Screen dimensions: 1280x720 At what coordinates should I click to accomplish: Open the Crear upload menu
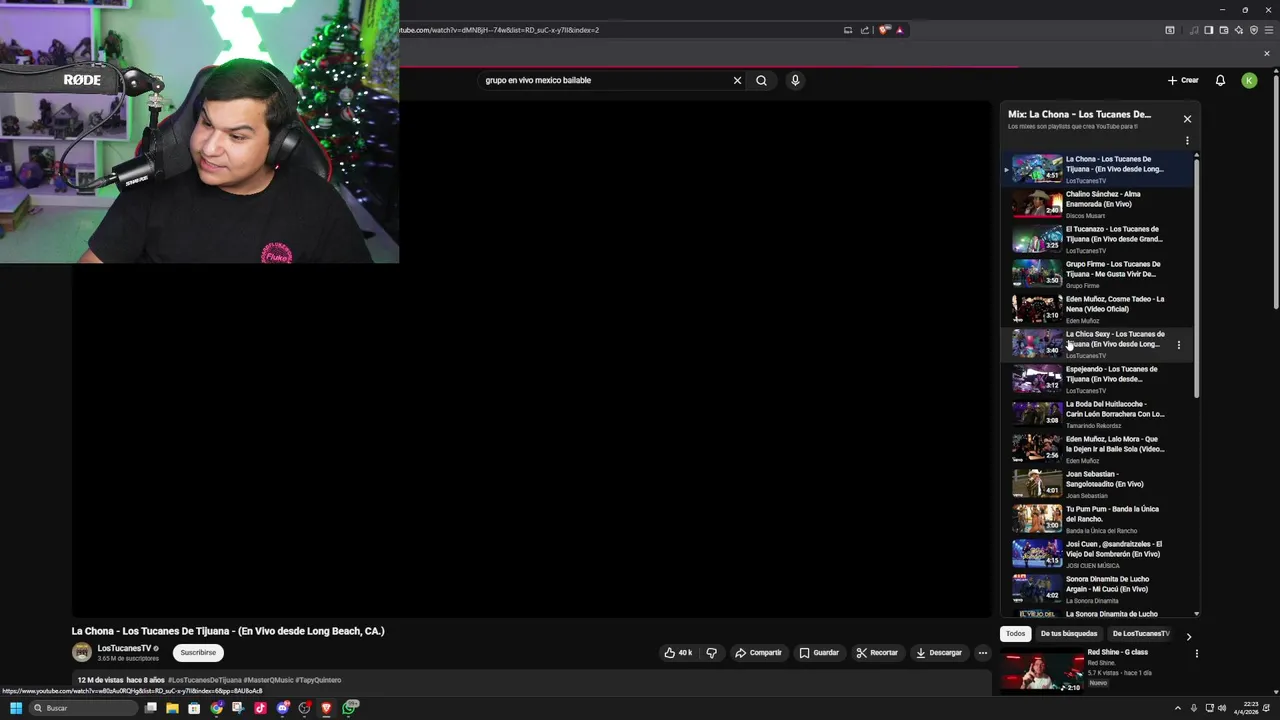(x=1183, y=80)
